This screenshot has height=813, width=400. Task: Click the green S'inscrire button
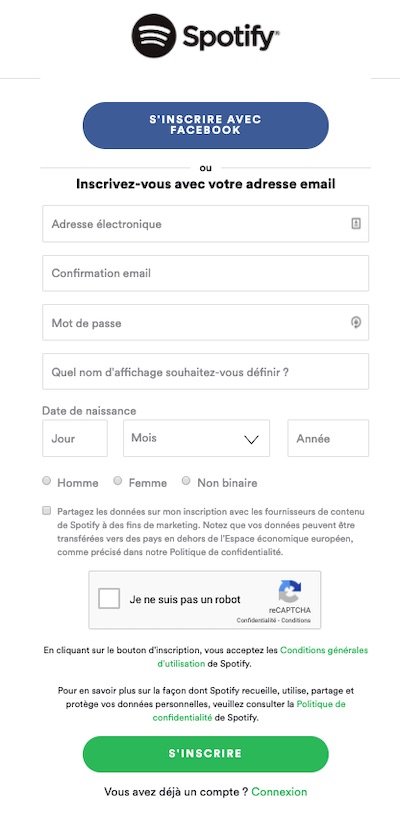(205, 754)
